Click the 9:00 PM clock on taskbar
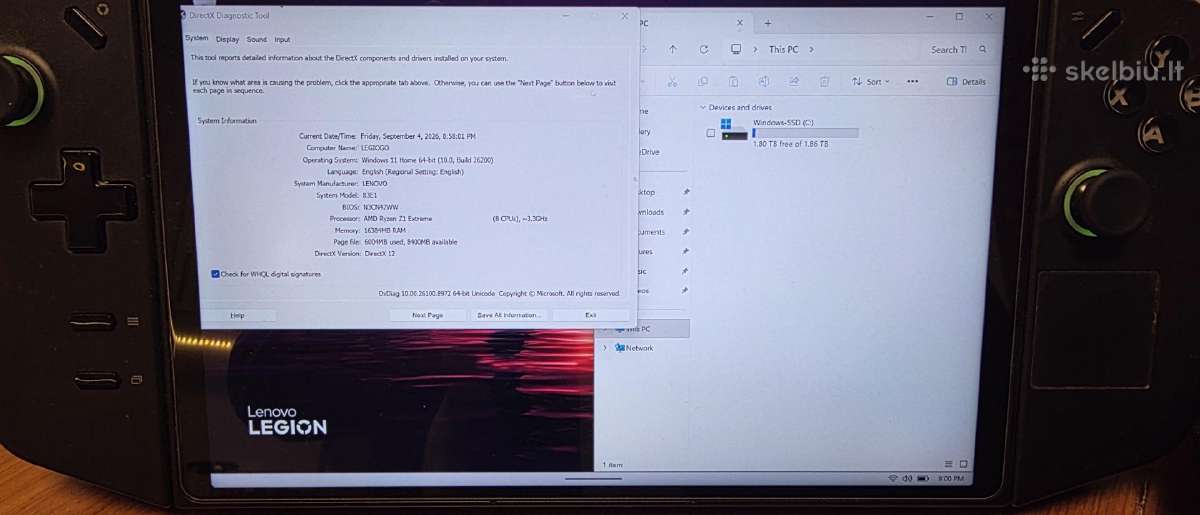Viewport: 1200px width, 515px height. point(949,479)
